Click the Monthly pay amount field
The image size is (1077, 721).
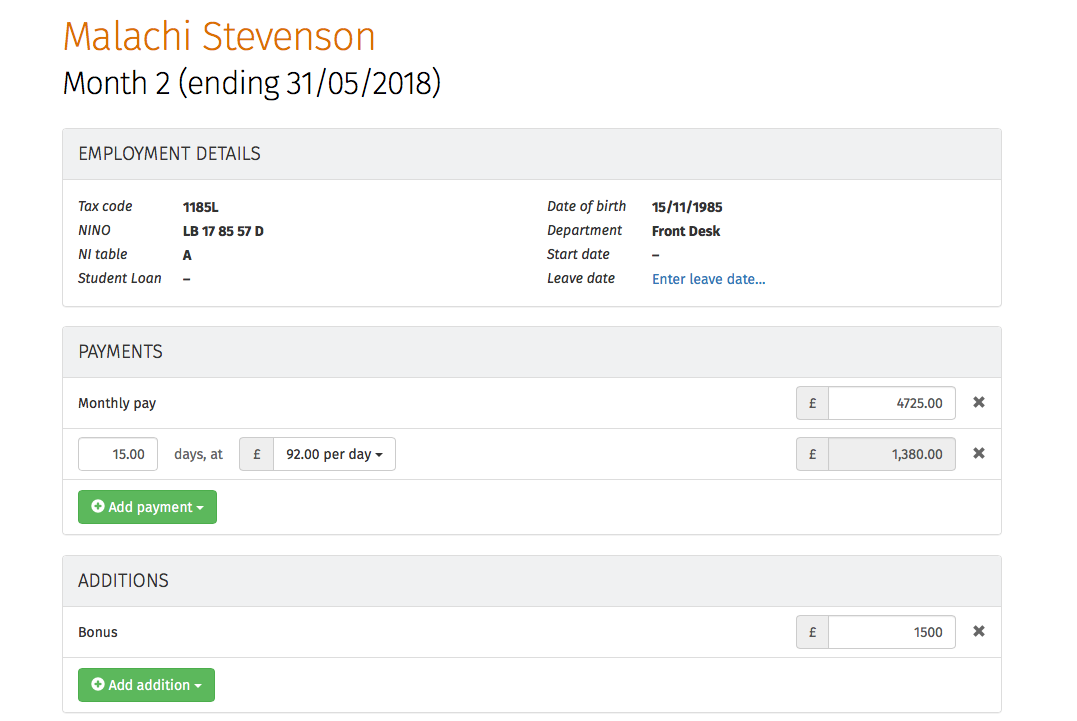(891, 403)
